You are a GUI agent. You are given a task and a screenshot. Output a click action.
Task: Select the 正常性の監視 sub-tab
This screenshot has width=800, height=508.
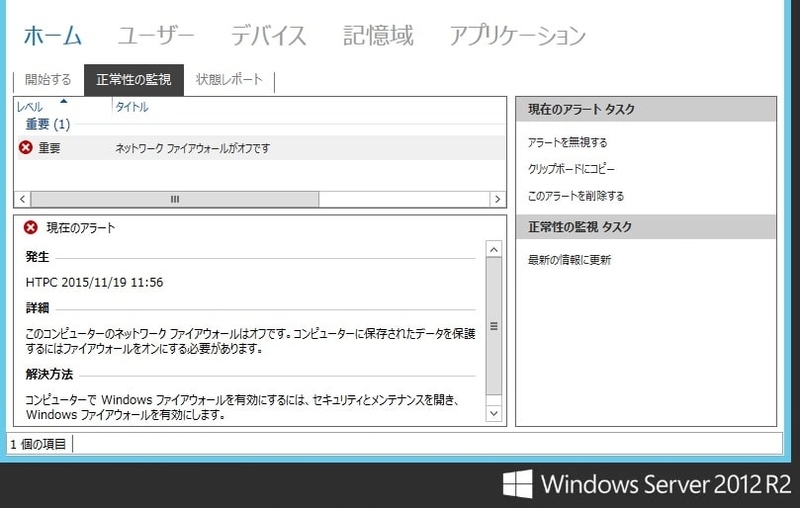[x=134, y=80]
